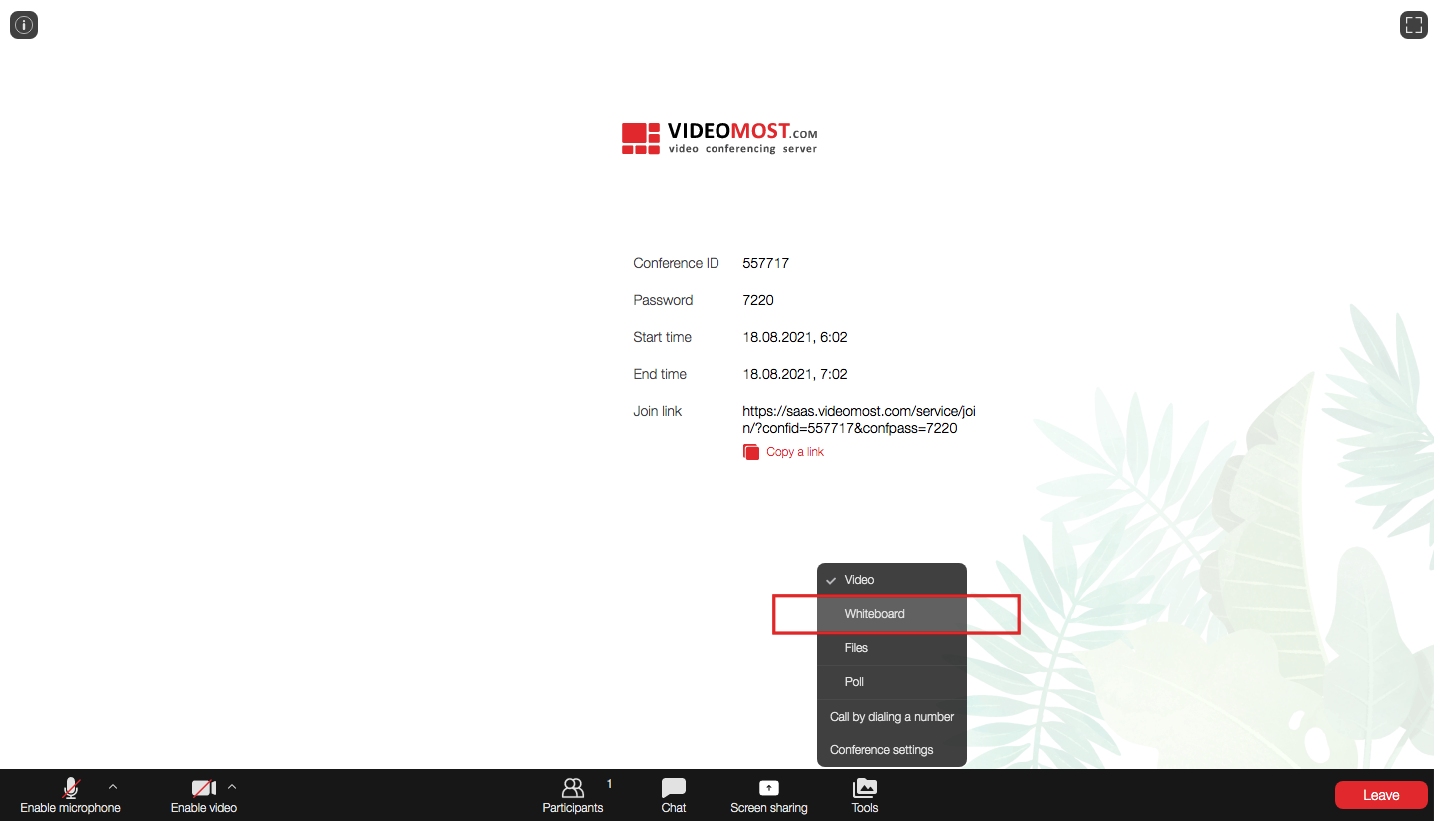Click the red copy icon beside Copy a link
Screen dimensions: 1434x821
click(751, 452)
